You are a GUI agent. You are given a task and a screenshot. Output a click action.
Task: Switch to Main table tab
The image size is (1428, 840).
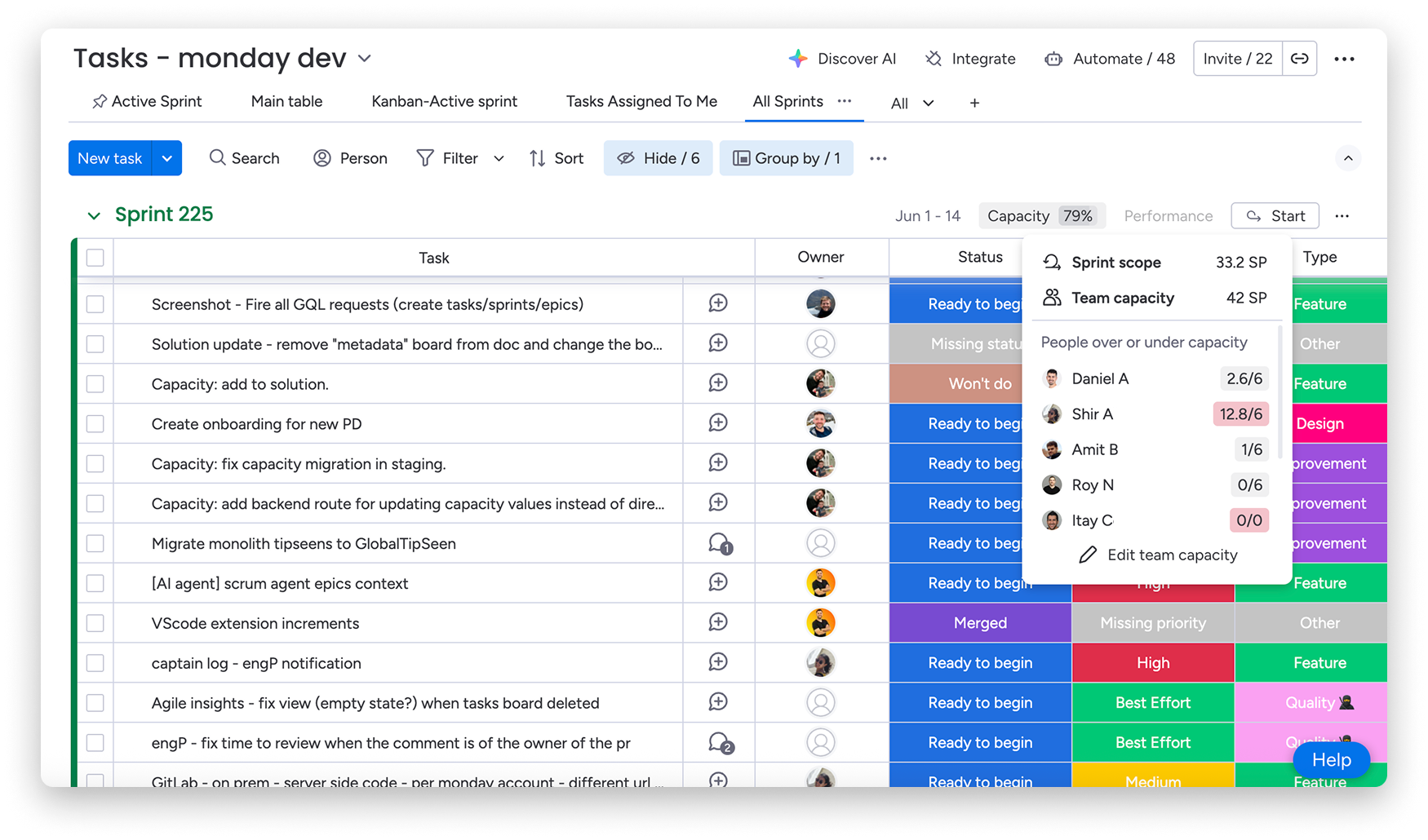pyautogui.click(x=286, y=102)
